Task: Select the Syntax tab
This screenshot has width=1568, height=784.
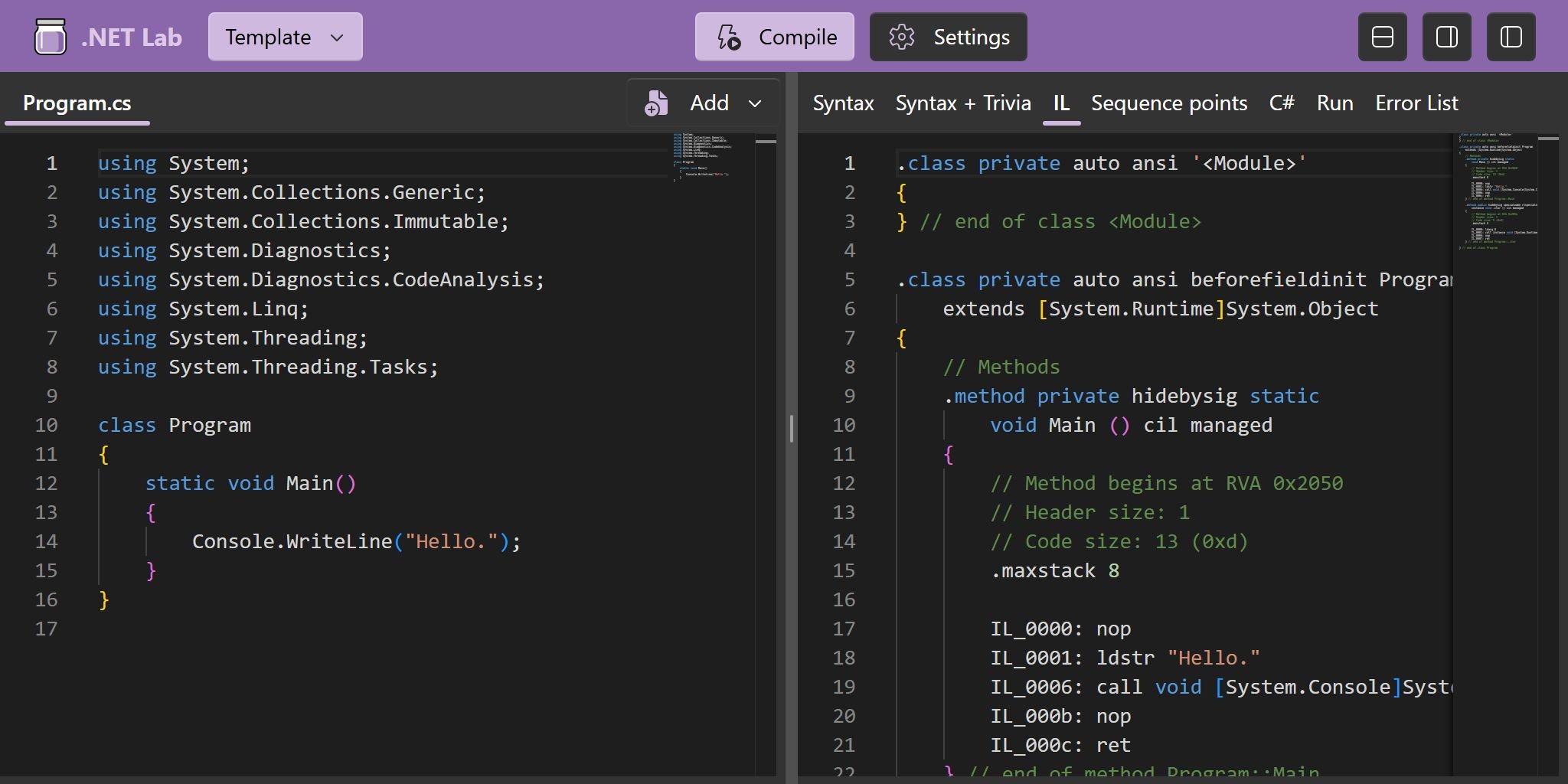Action: (842, 103)
